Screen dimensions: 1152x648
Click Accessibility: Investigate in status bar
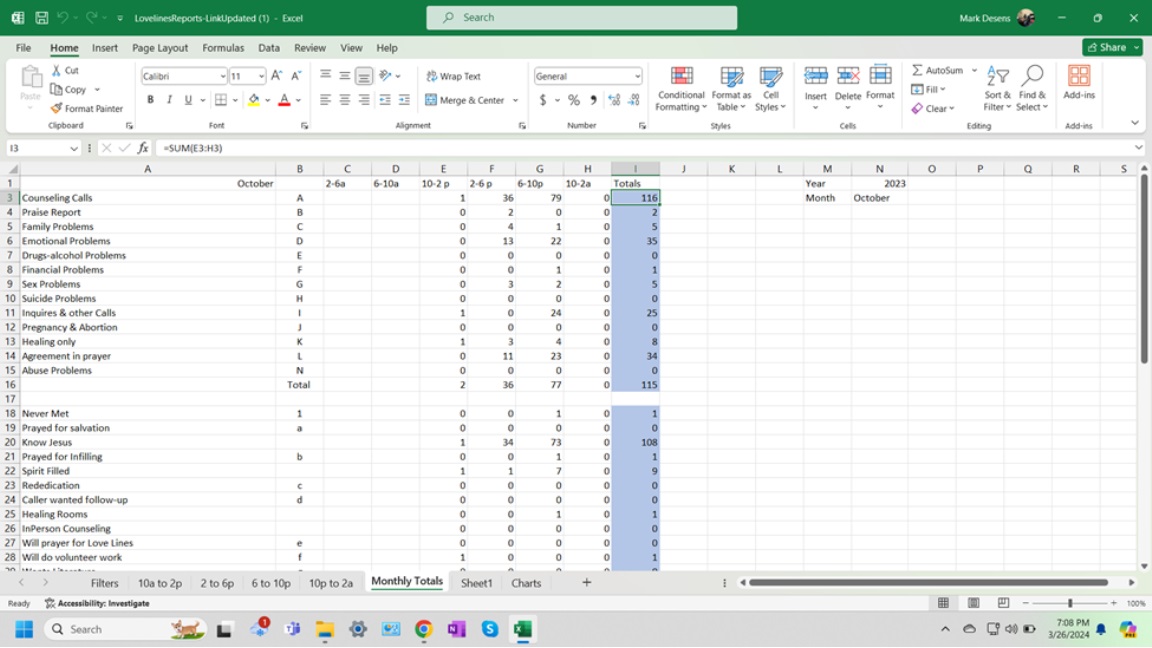97,604
